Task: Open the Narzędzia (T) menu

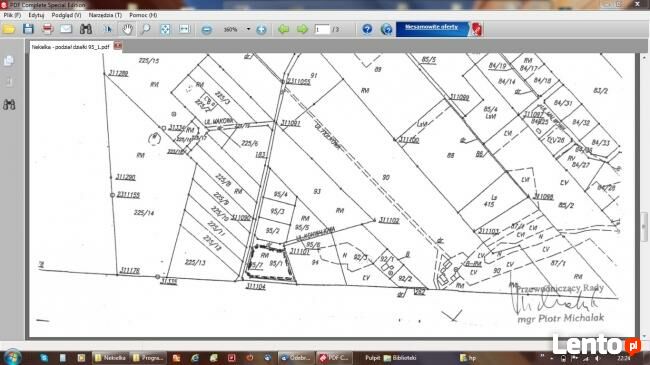Action: (x=105, y=15)
